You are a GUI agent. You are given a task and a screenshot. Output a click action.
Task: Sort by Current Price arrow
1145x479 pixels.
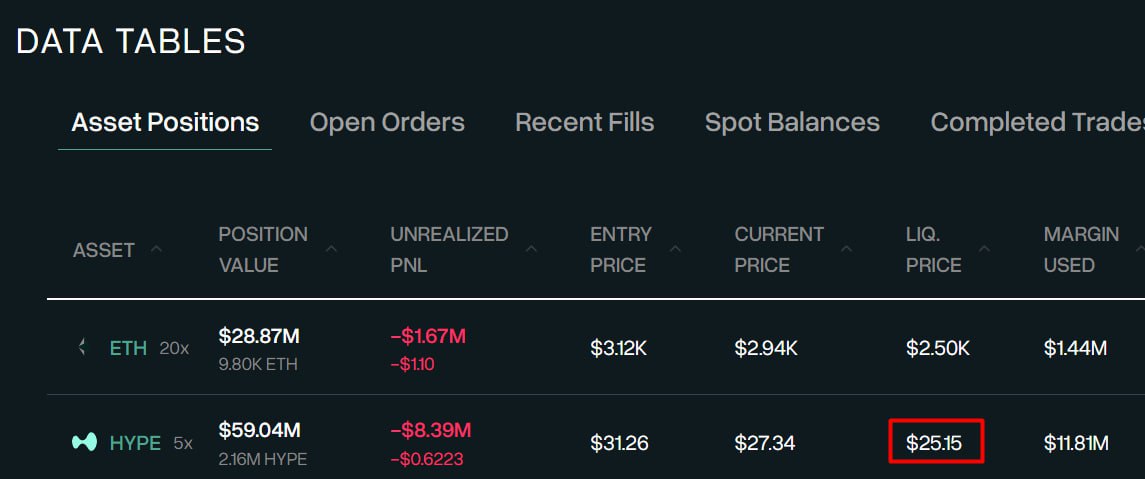849,249
